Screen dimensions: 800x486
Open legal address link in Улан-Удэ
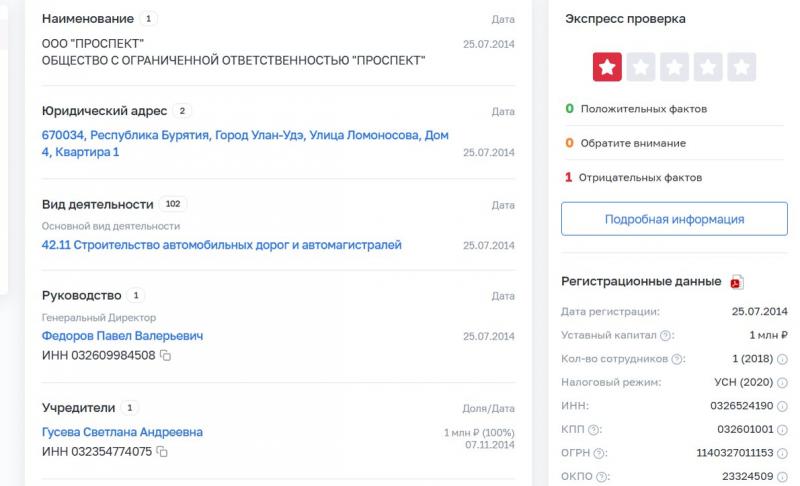[245, 143]
